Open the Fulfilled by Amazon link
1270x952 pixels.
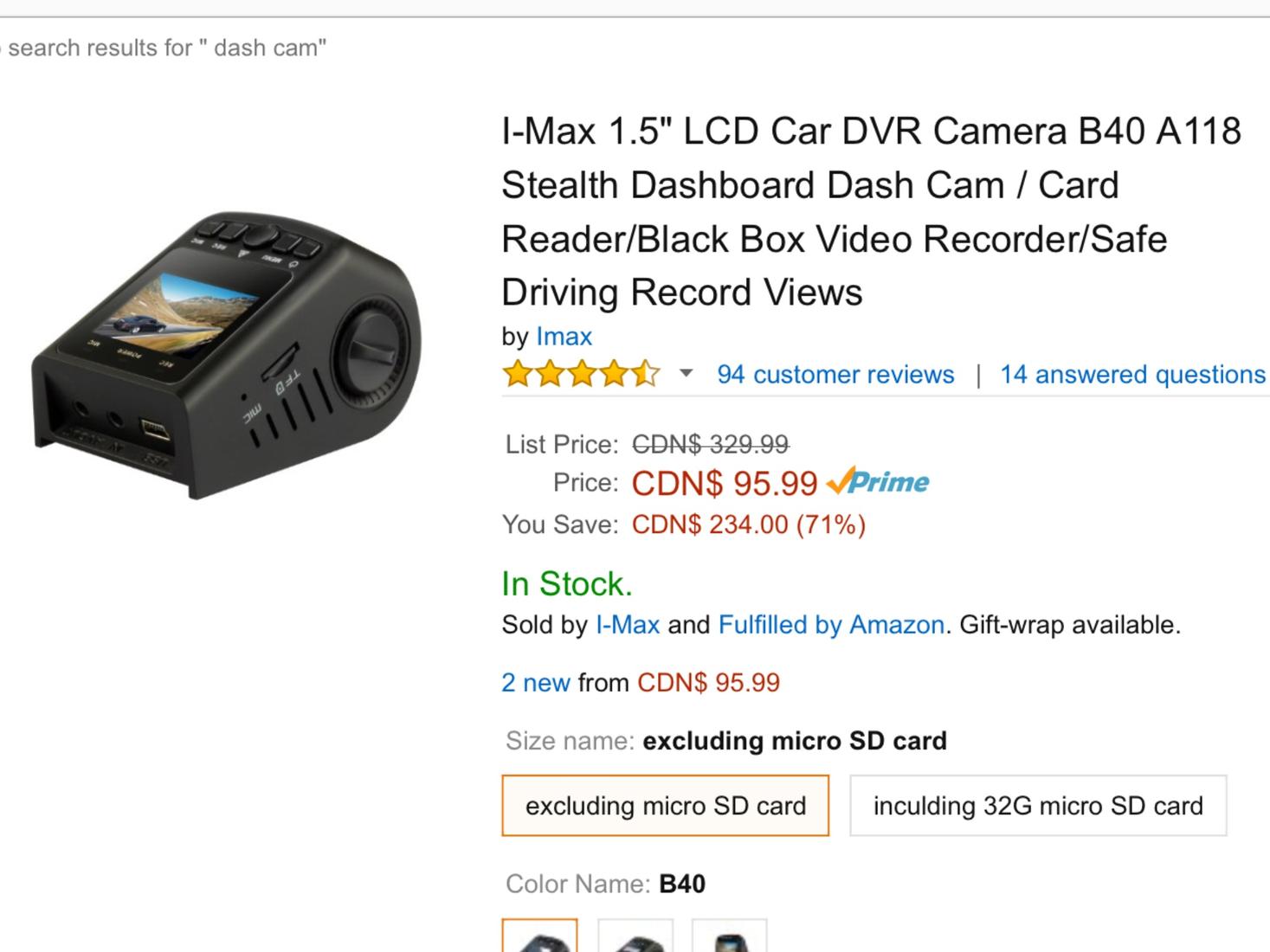831,624
